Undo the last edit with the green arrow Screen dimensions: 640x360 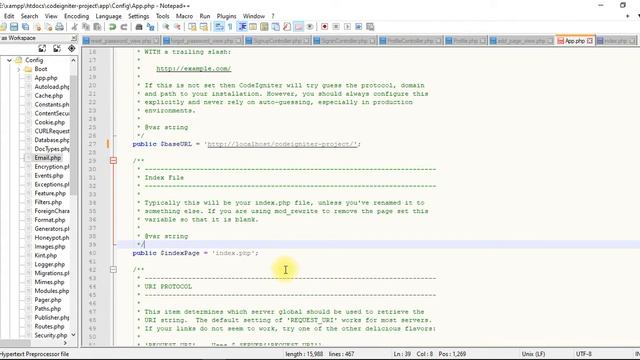tap(112, 27)
